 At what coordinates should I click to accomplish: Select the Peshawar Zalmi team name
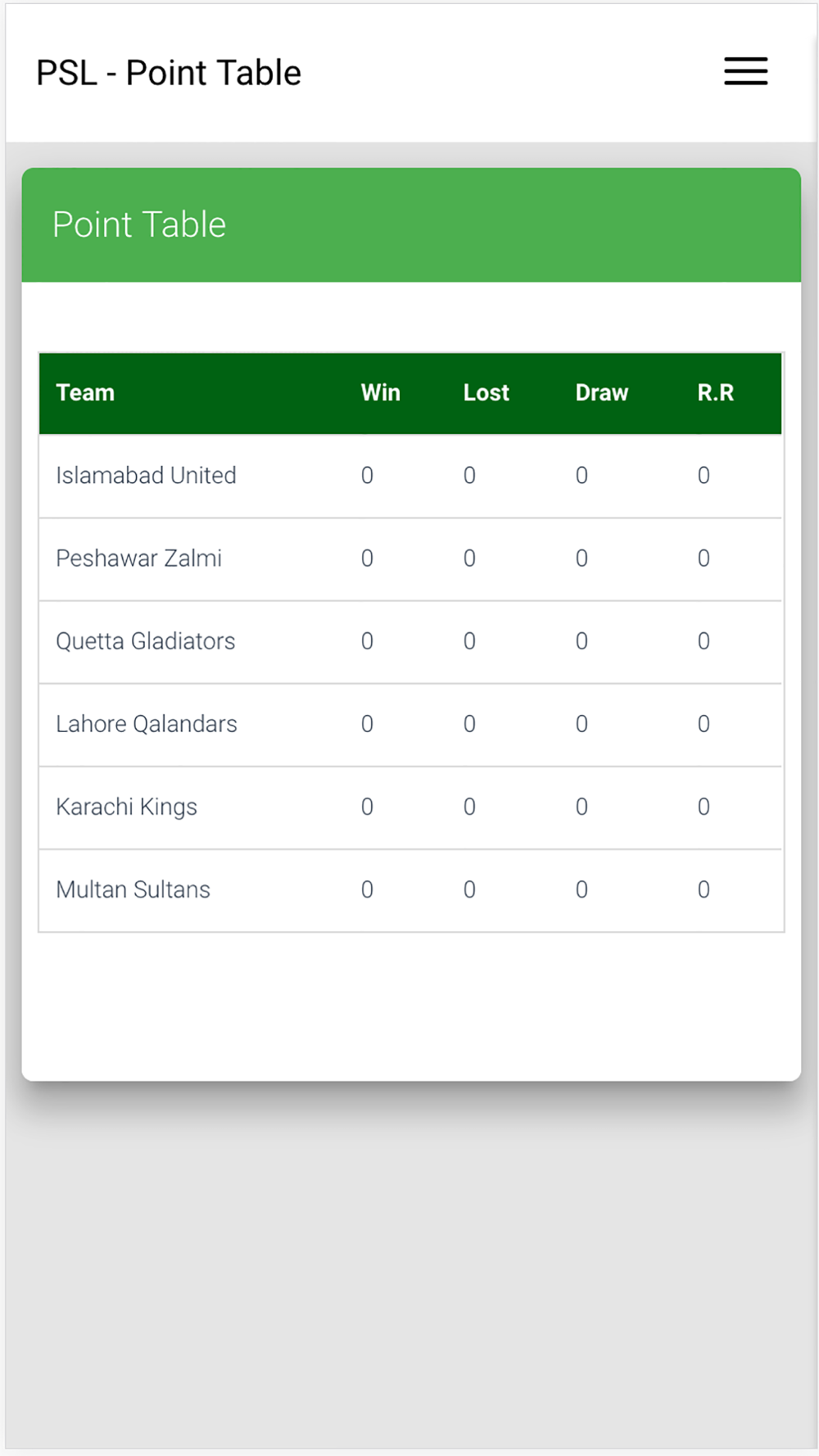(138, 558)
